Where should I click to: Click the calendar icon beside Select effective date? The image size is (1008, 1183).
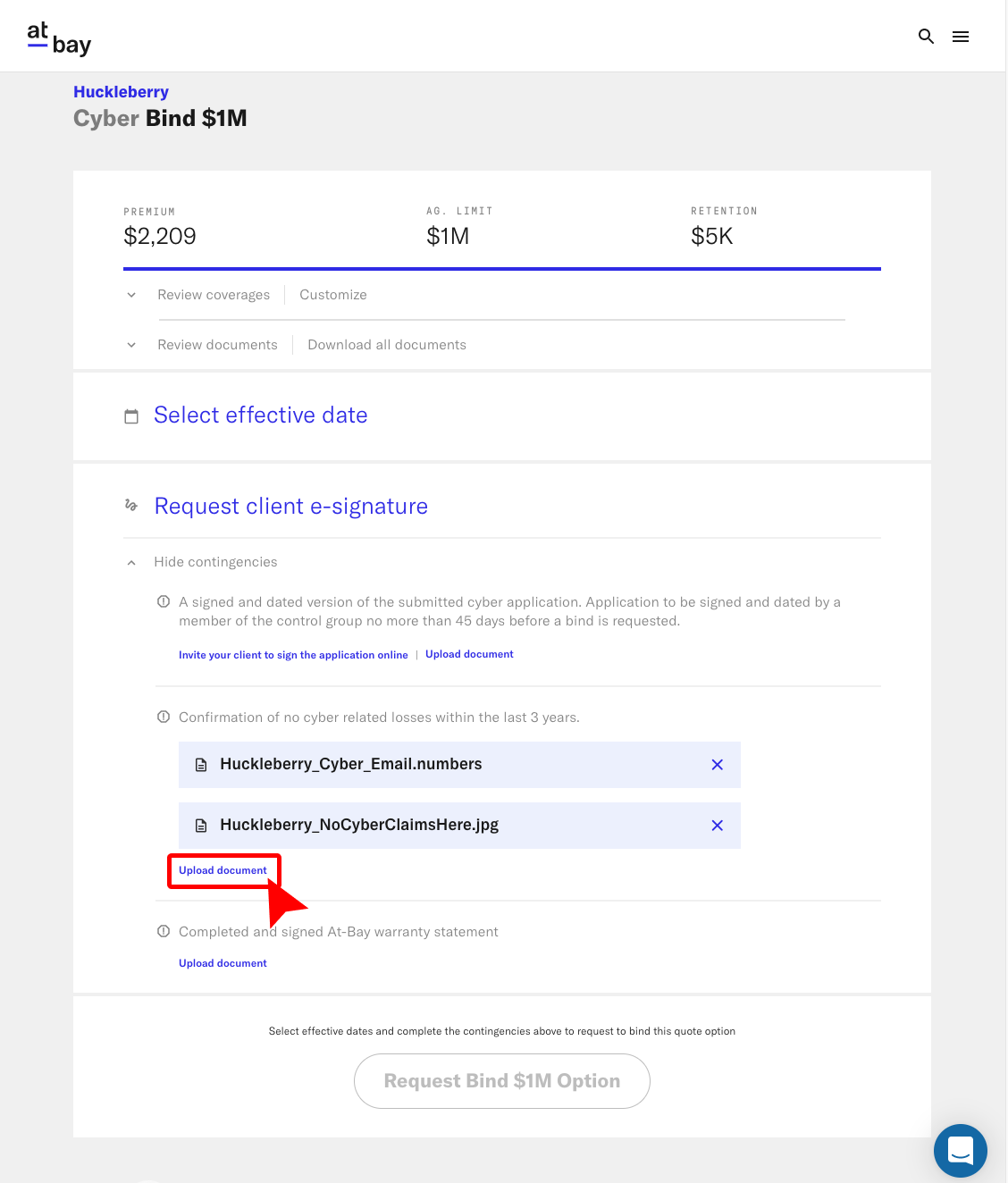tap(131, 415)
